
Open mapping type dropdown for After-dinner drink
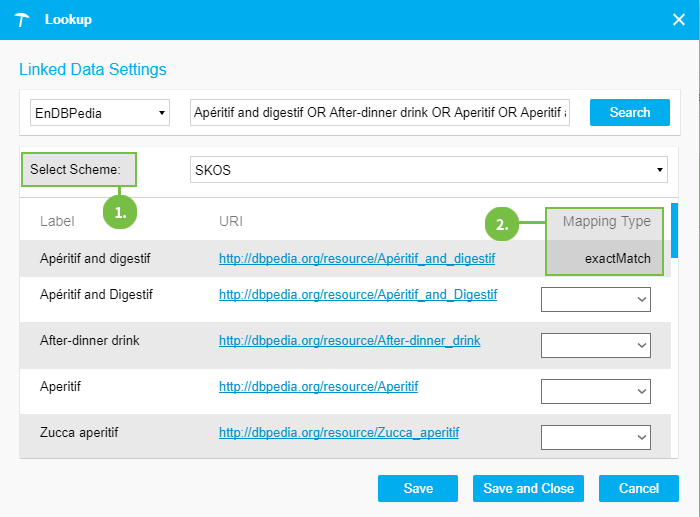(x=595, y=345)
